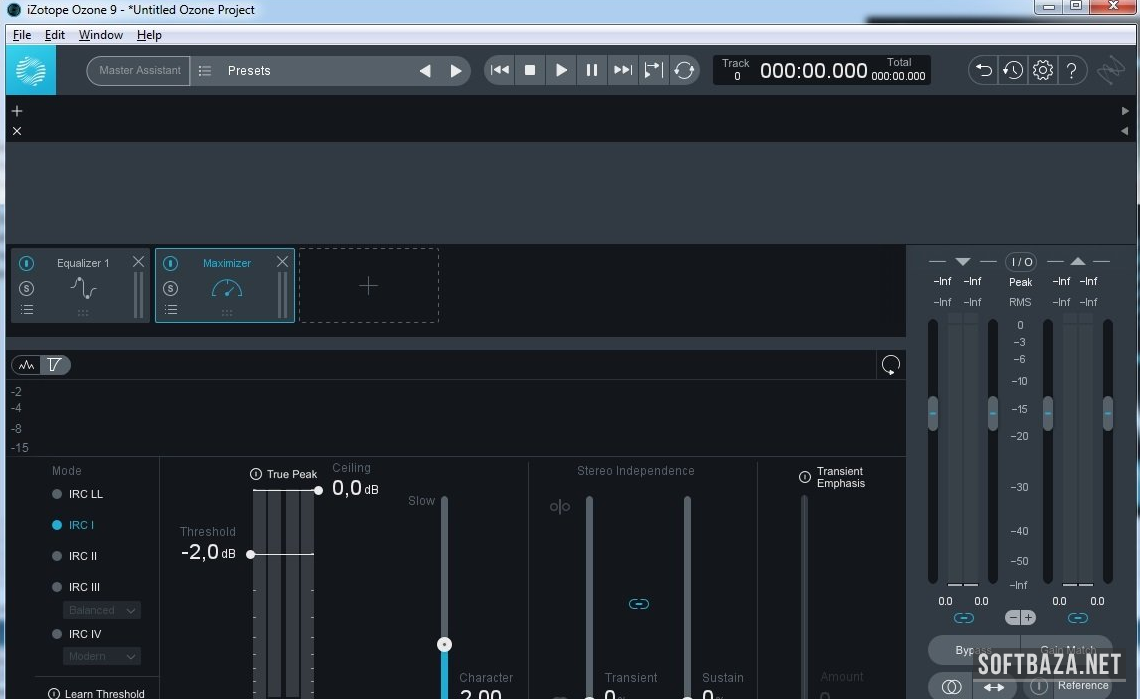Expand the Balanced dropdown under IRC III
This screenshot has width=1140, height=699.
pyautogui.click(x=101, y=610)
